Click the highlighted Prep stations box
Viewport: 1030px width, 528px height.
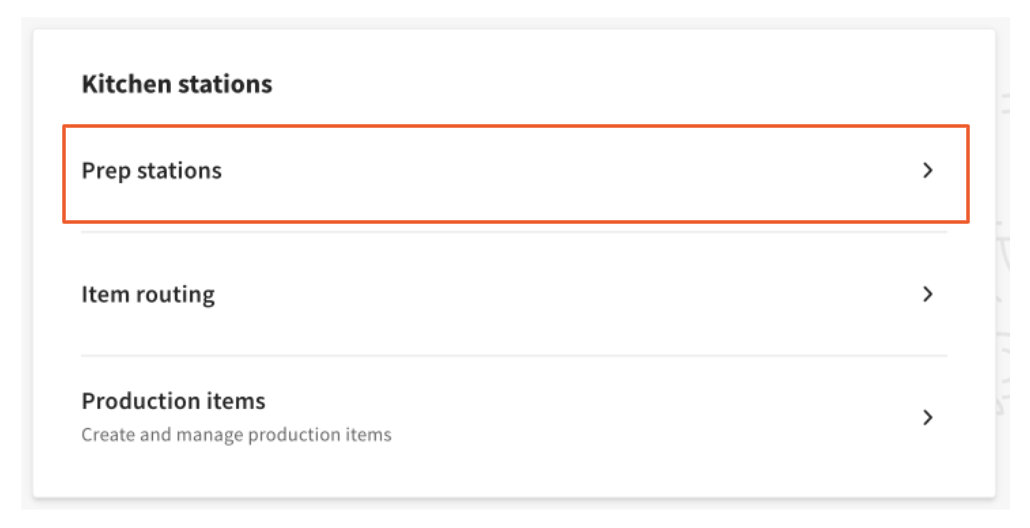pyautogui.click(x=515, y=172)
